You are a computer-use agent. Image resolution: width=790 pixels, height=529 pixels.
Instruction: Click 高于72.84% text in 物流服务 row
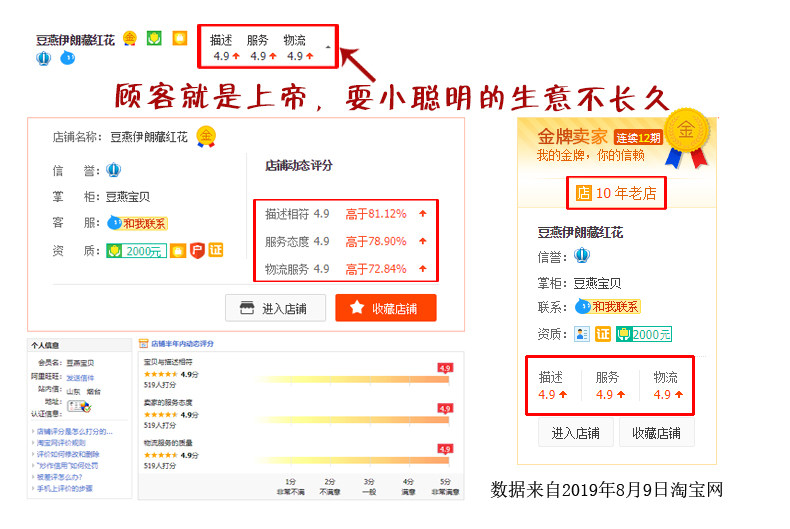point(376,269)
